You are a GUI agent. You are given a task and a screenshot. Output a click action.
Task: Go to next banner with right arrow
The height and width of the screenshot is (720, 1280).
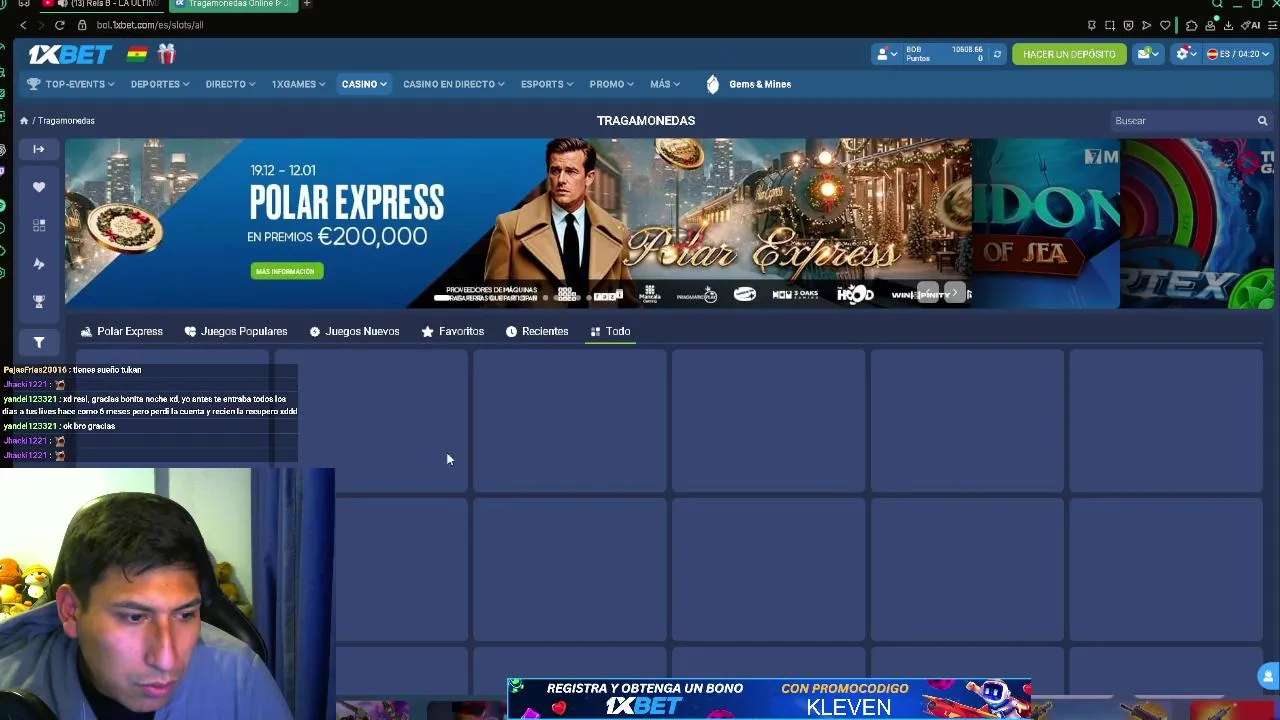pos(955,293)
